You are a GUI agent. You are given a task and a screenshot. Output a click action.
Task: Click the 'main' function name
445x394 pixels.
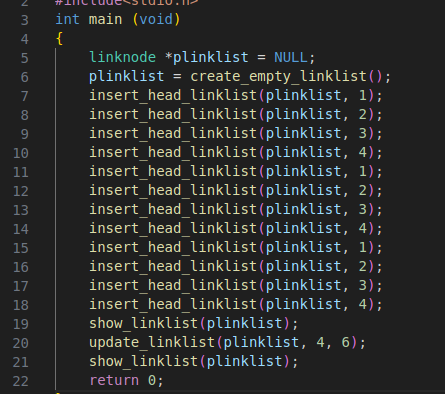(x=105, y=19)
